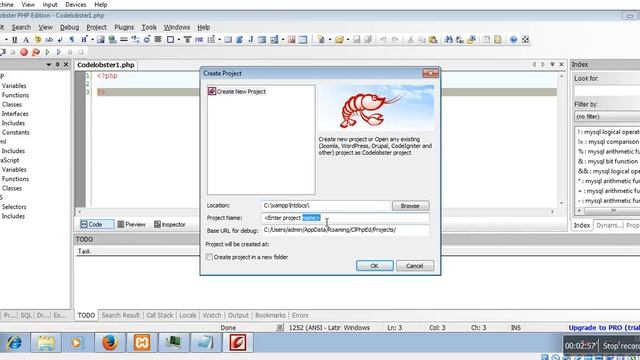Image resolution: width=640 pixels, height=360 pixels.
Task: Click the red breakpoint circle debug icon
Action: (x=24, y=52)
